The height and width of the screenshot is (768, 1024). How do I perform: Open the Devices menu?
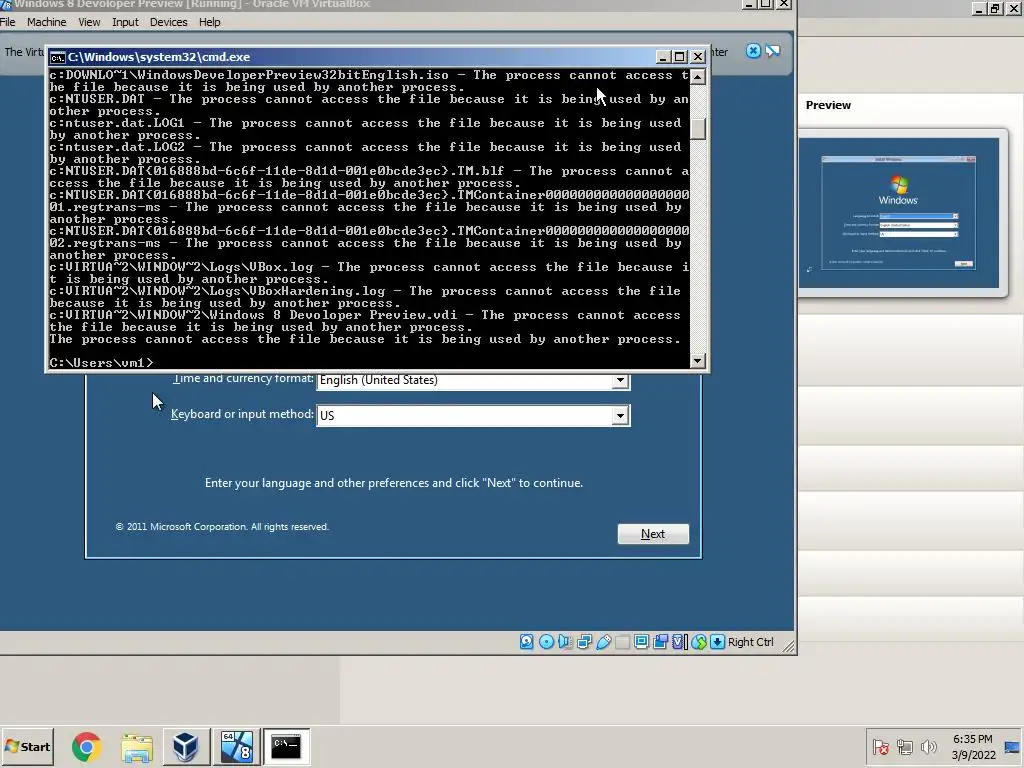click(x=168, y=22)
